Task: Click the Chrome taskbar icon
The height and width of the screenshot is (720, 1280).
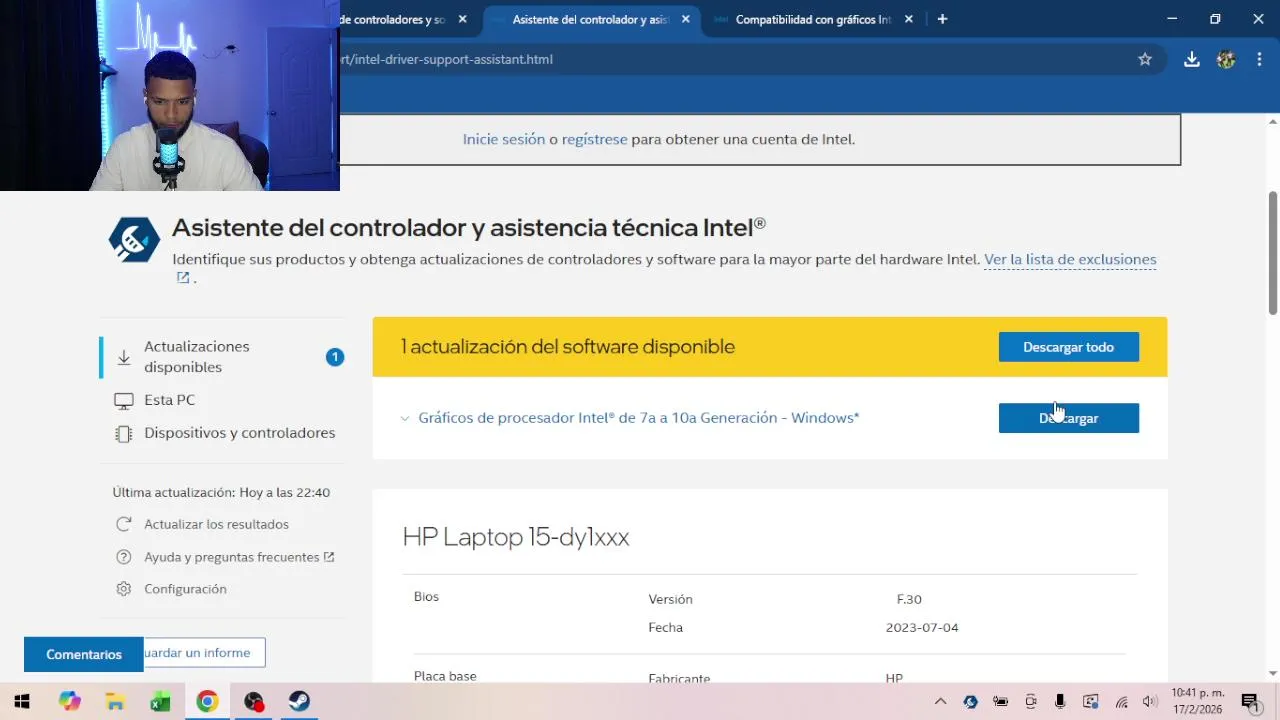Action: 207,701
